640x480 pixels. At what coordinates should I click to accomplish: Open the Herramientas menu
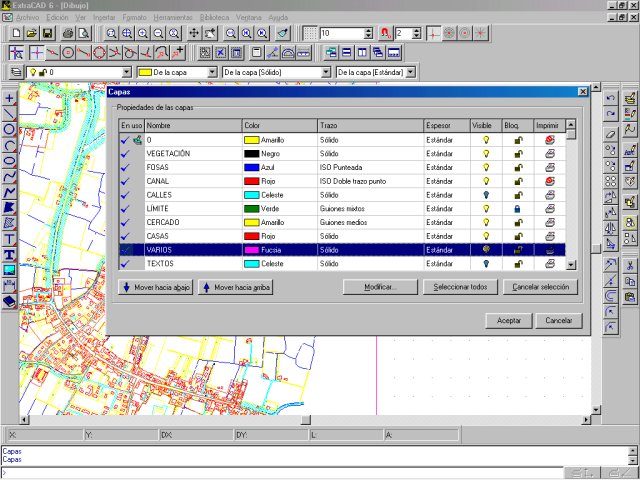[x=173, y=18]
